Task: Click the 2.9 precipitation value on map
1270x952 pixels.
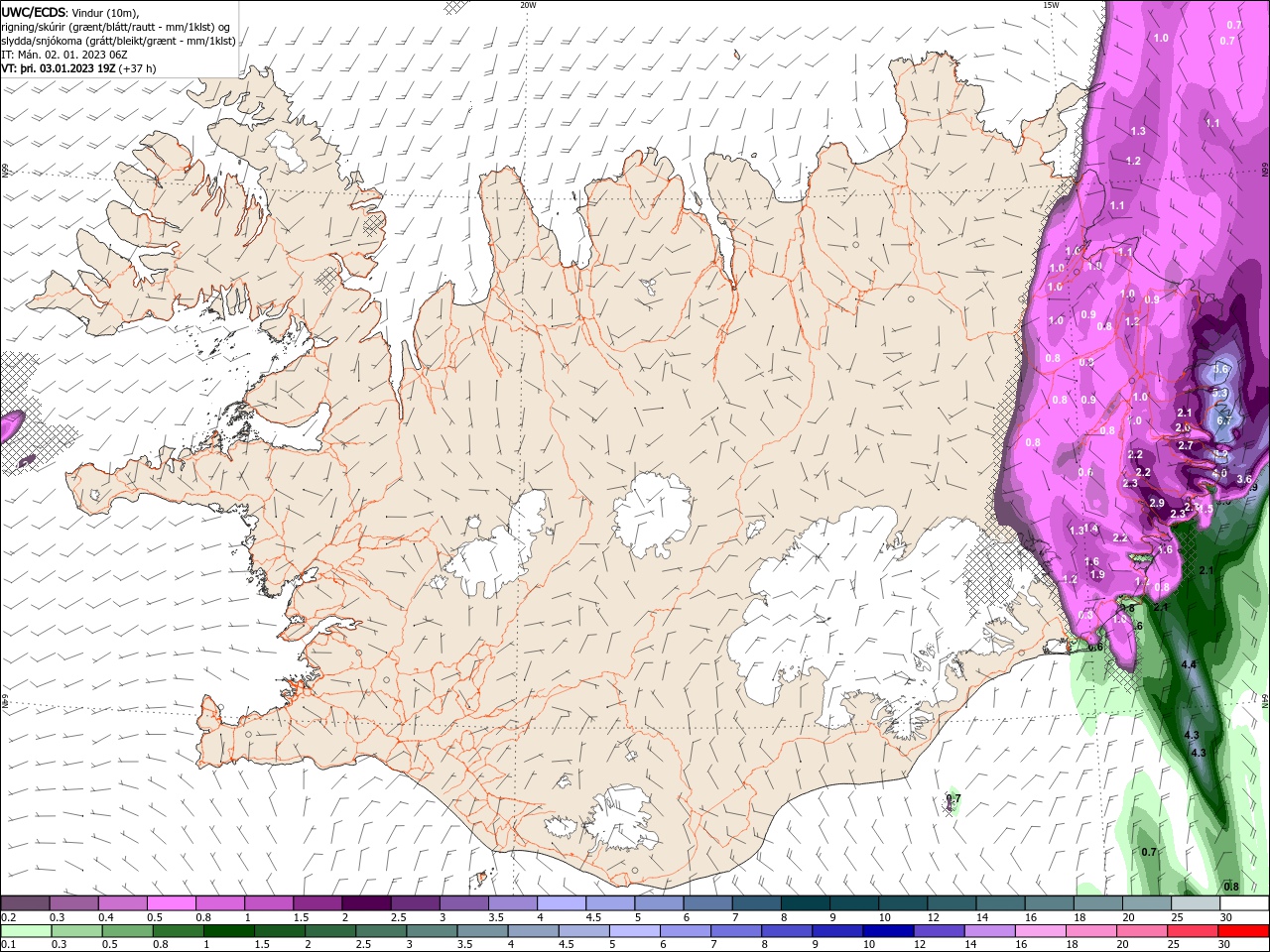Action: point(1156,503)
